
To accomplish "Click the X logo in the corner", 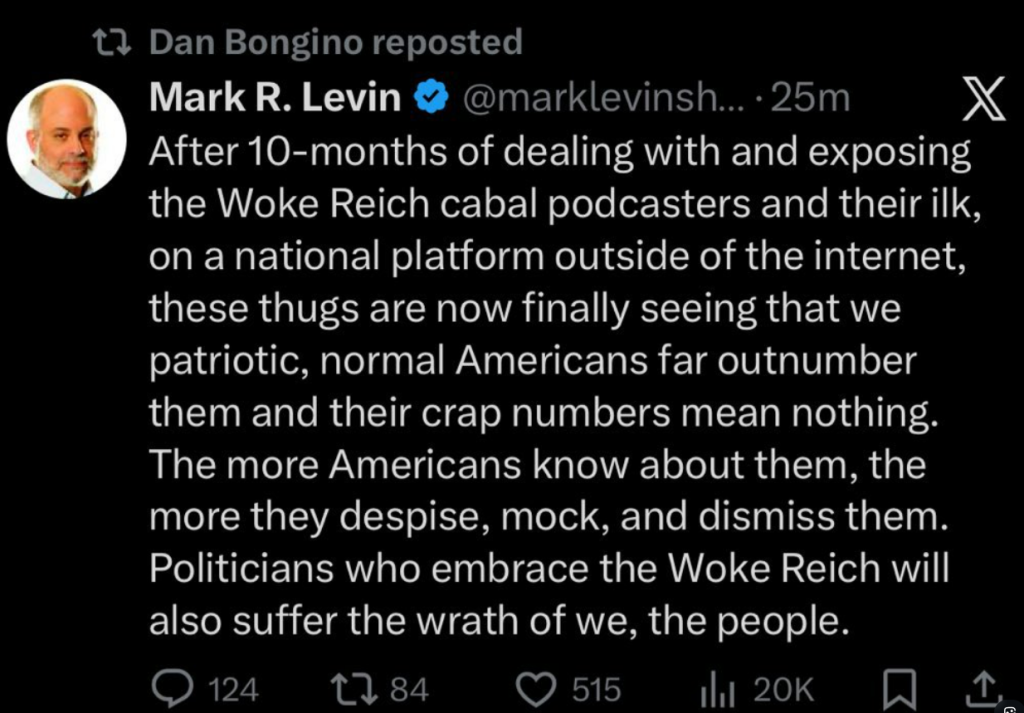I will (x=982, y=100).
